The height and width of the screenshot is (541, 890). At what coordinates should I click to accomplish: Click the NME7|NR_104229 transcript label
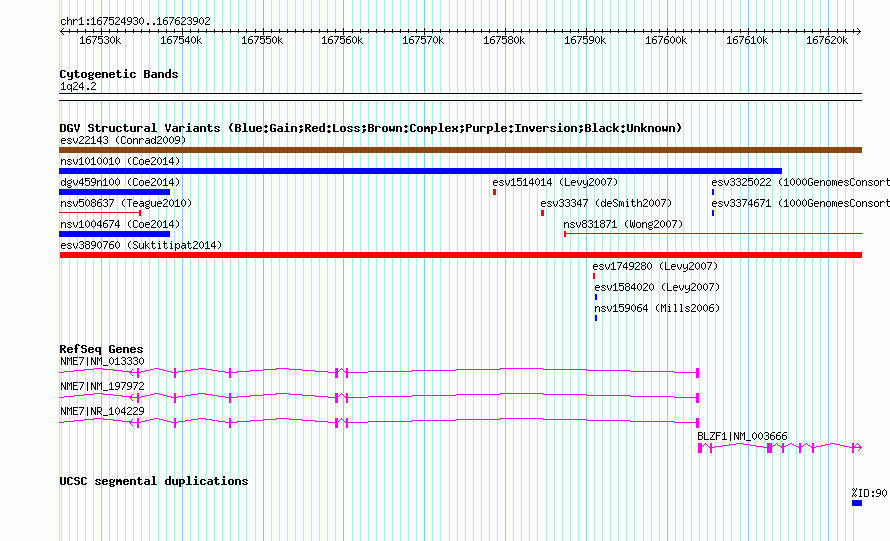(102, 411)
